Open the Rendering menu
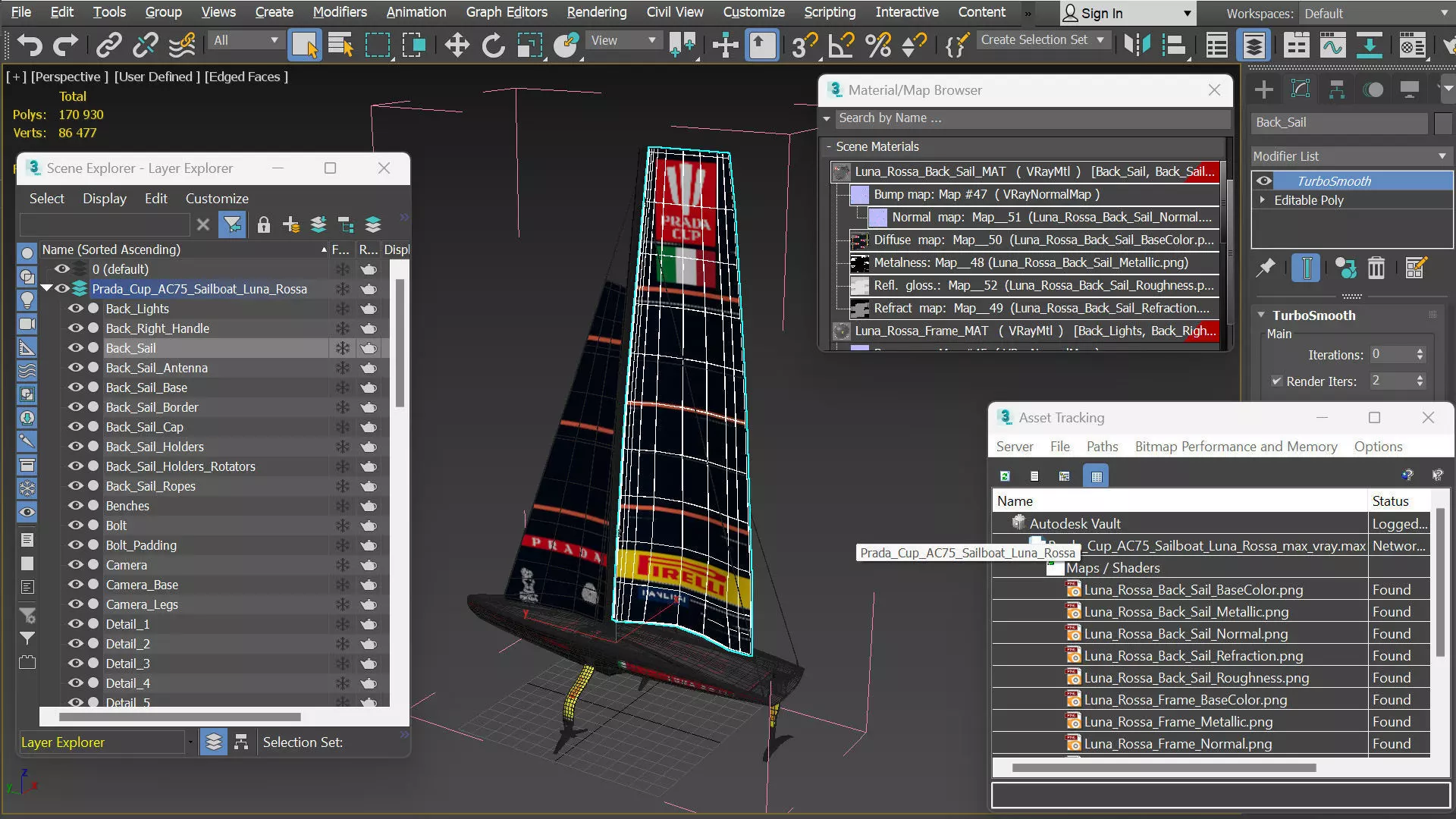 [x=597, y=12]
